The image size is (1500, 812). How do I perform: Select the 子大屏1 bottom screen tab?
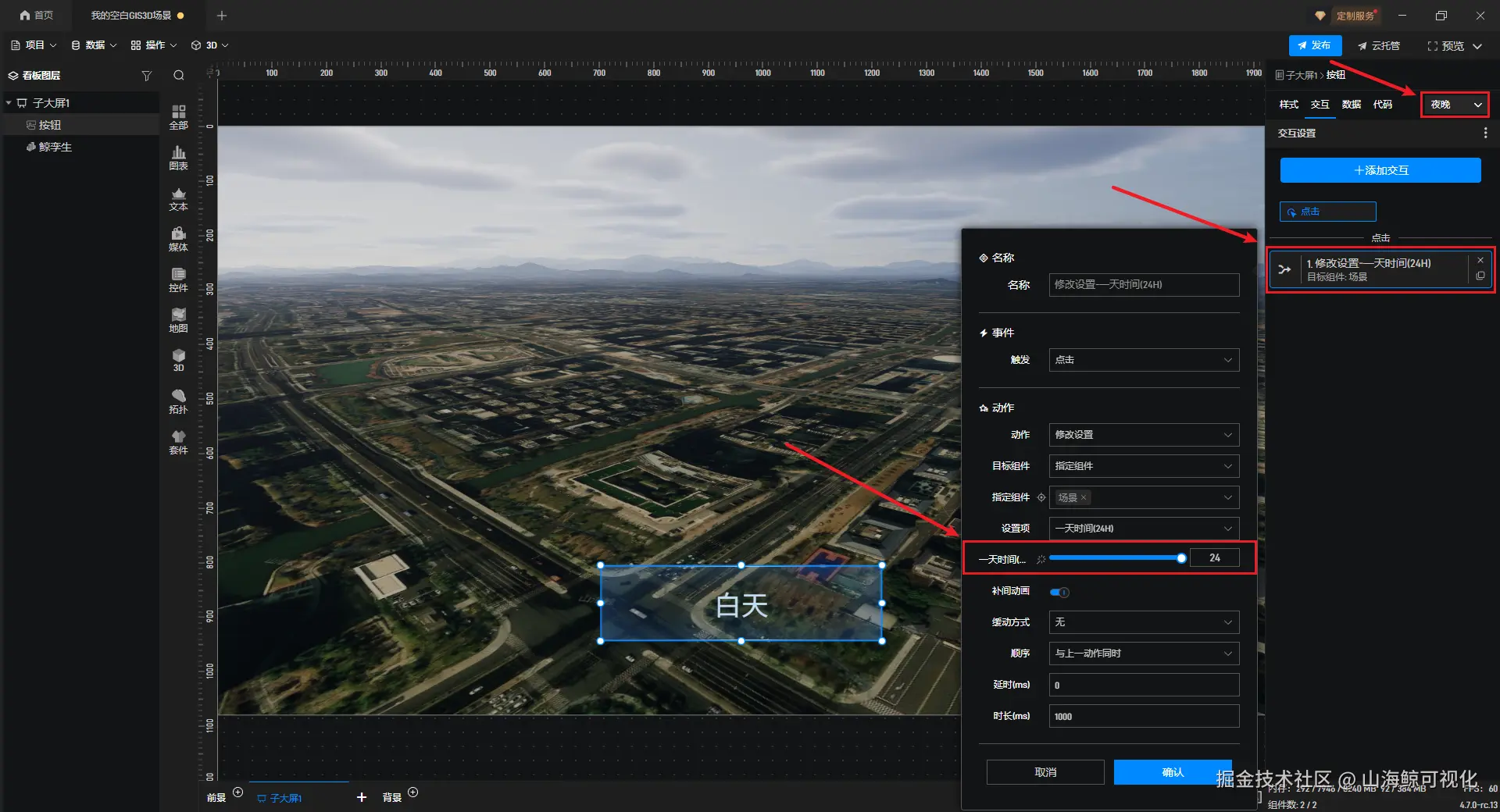point(280,798)
